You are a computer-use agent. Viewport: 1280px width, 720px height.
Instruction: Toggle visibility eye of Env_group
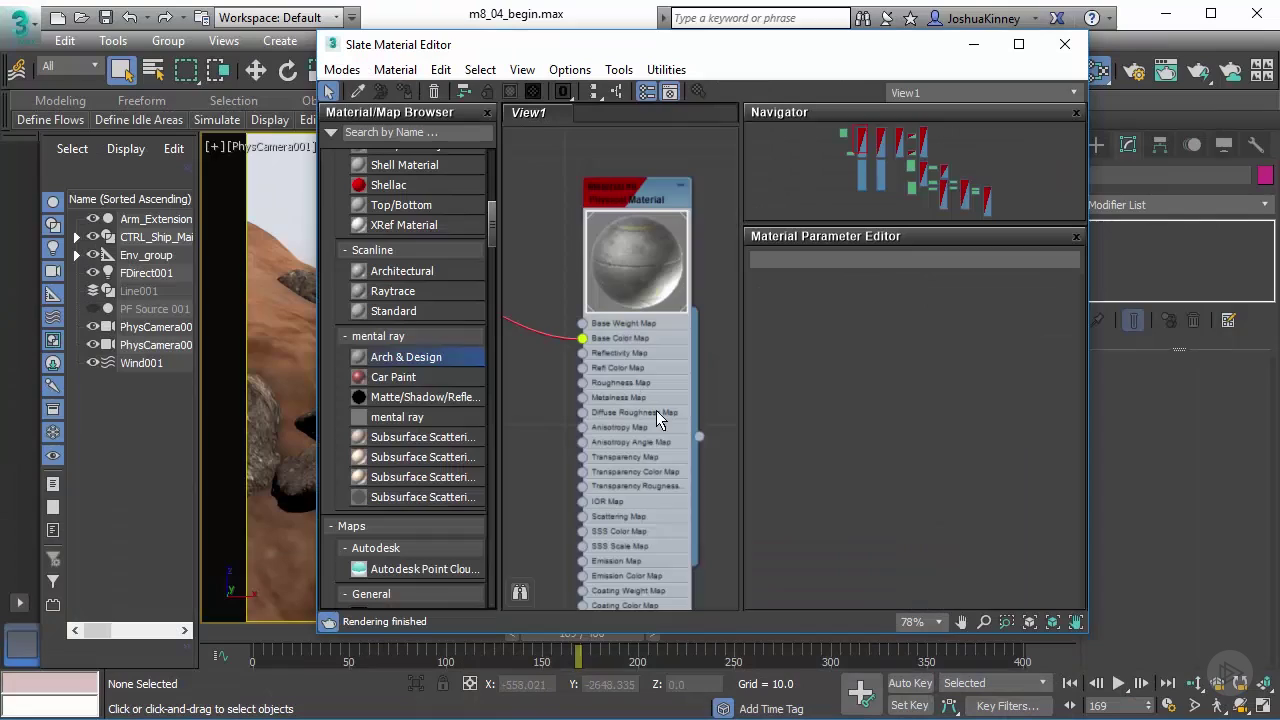(93, 255)
